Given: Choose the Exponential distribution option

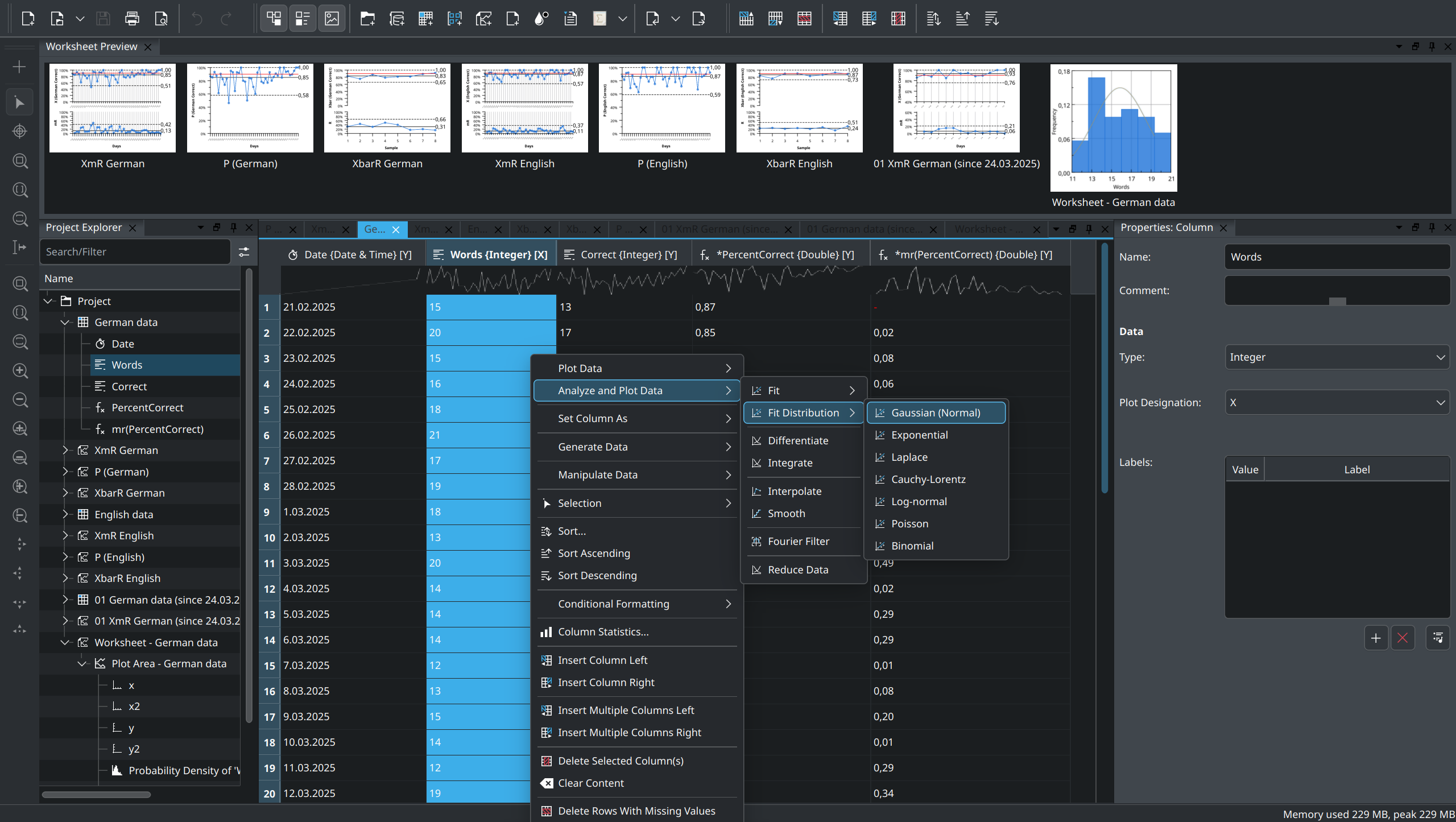Looking at the screenshot, I should [919, 435].
